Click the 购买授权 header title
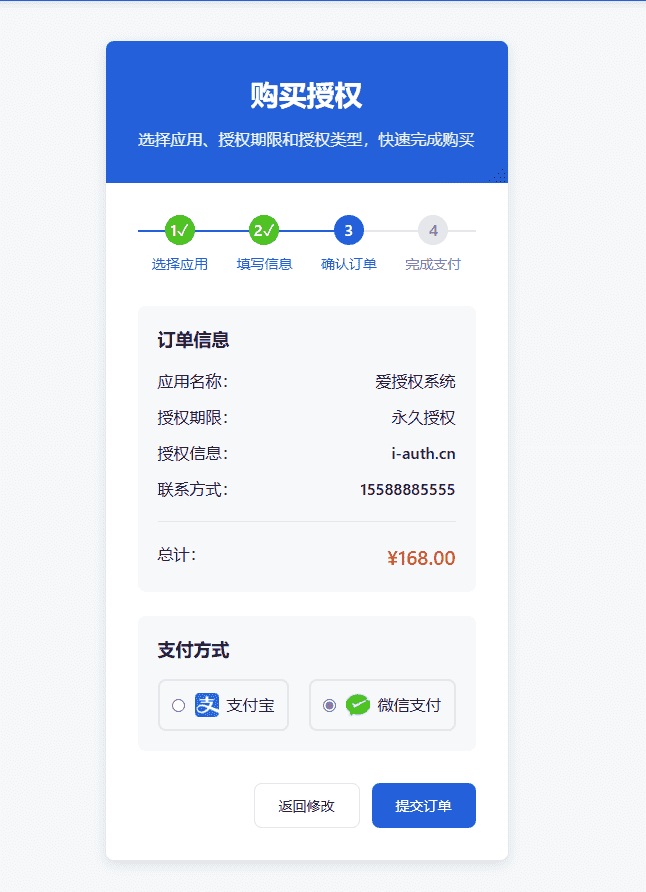Screen dimensions: 646x892 click(x=306, y=96)
